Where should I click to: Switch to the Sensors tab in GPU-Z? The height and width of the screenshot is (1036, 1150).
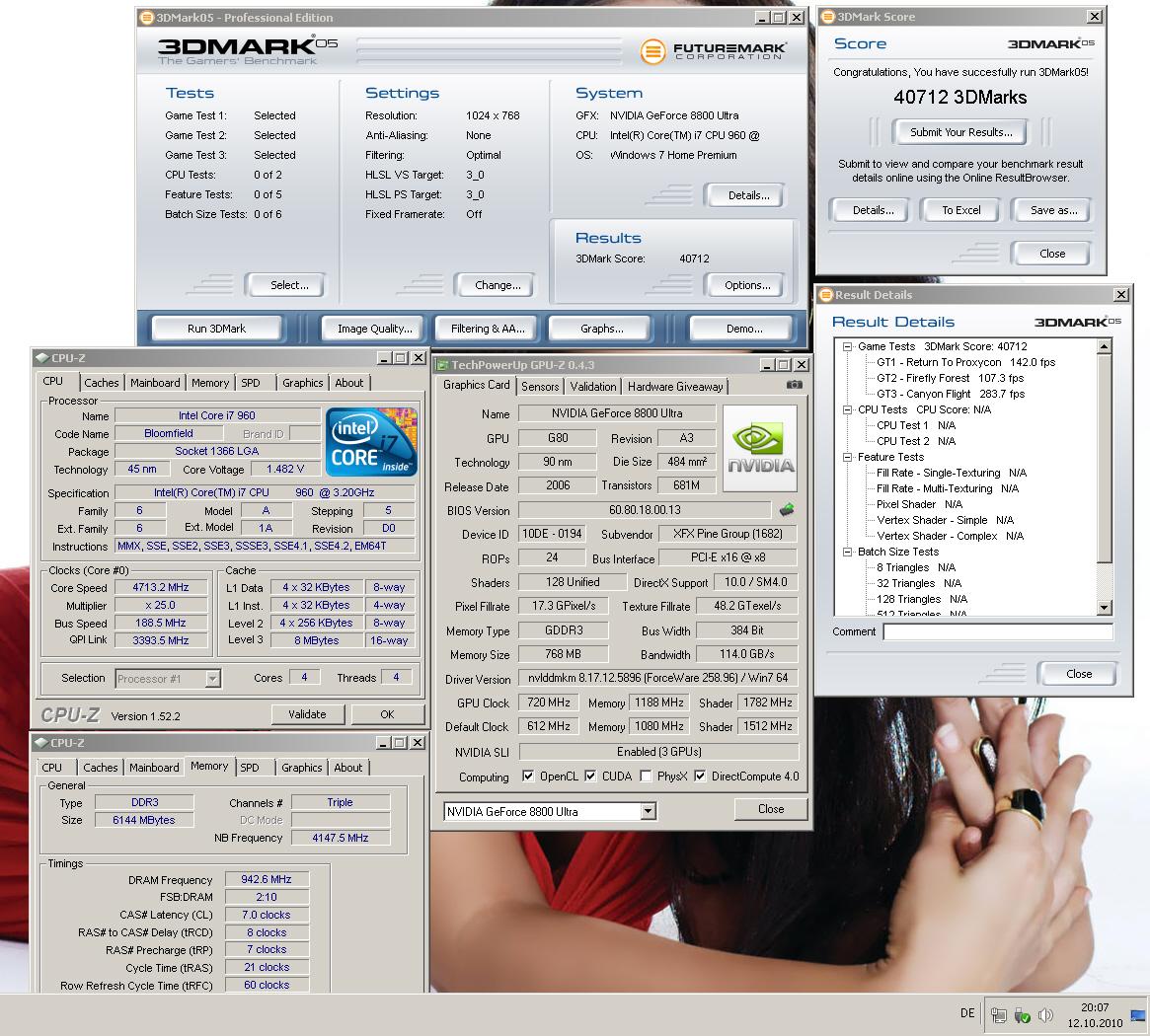540,387
